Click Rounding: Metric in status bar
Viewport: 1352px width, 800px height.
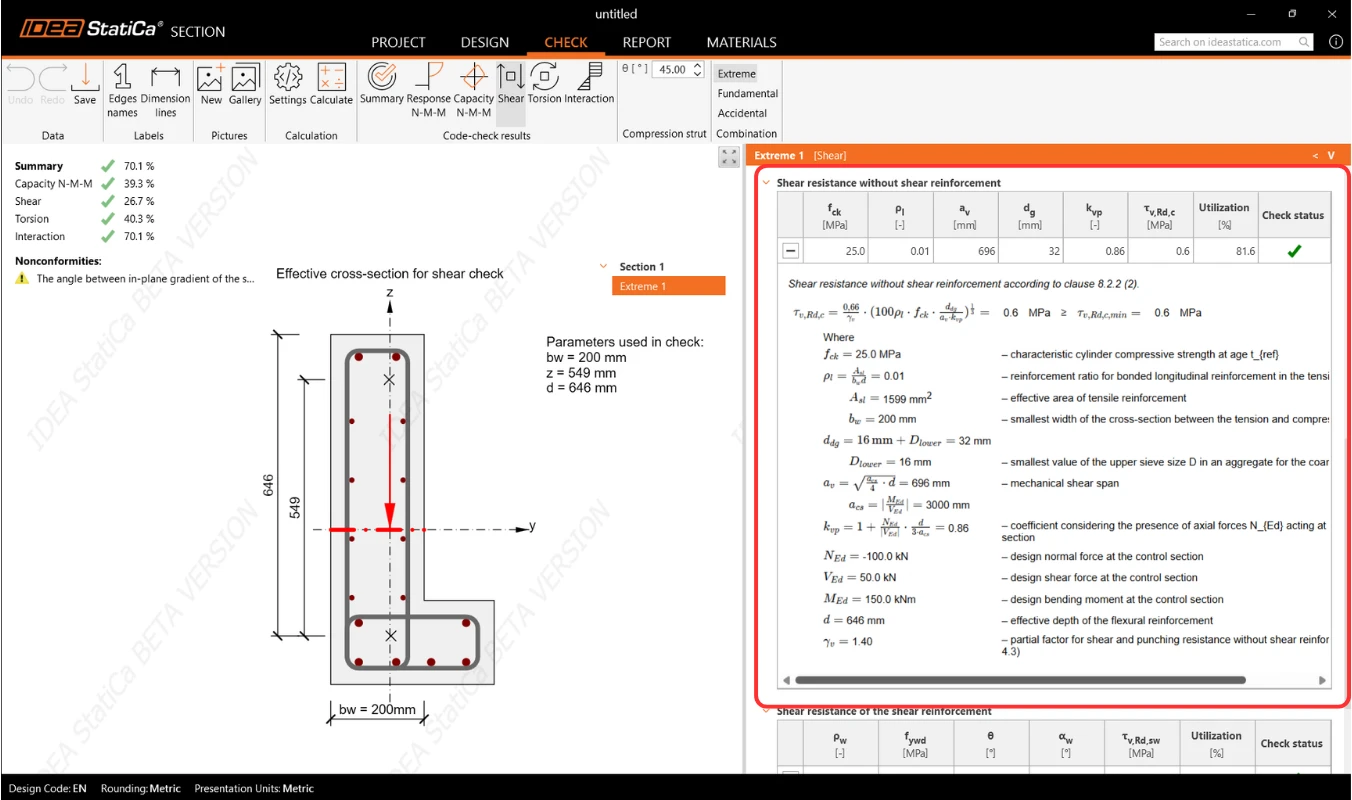point(141,788)
